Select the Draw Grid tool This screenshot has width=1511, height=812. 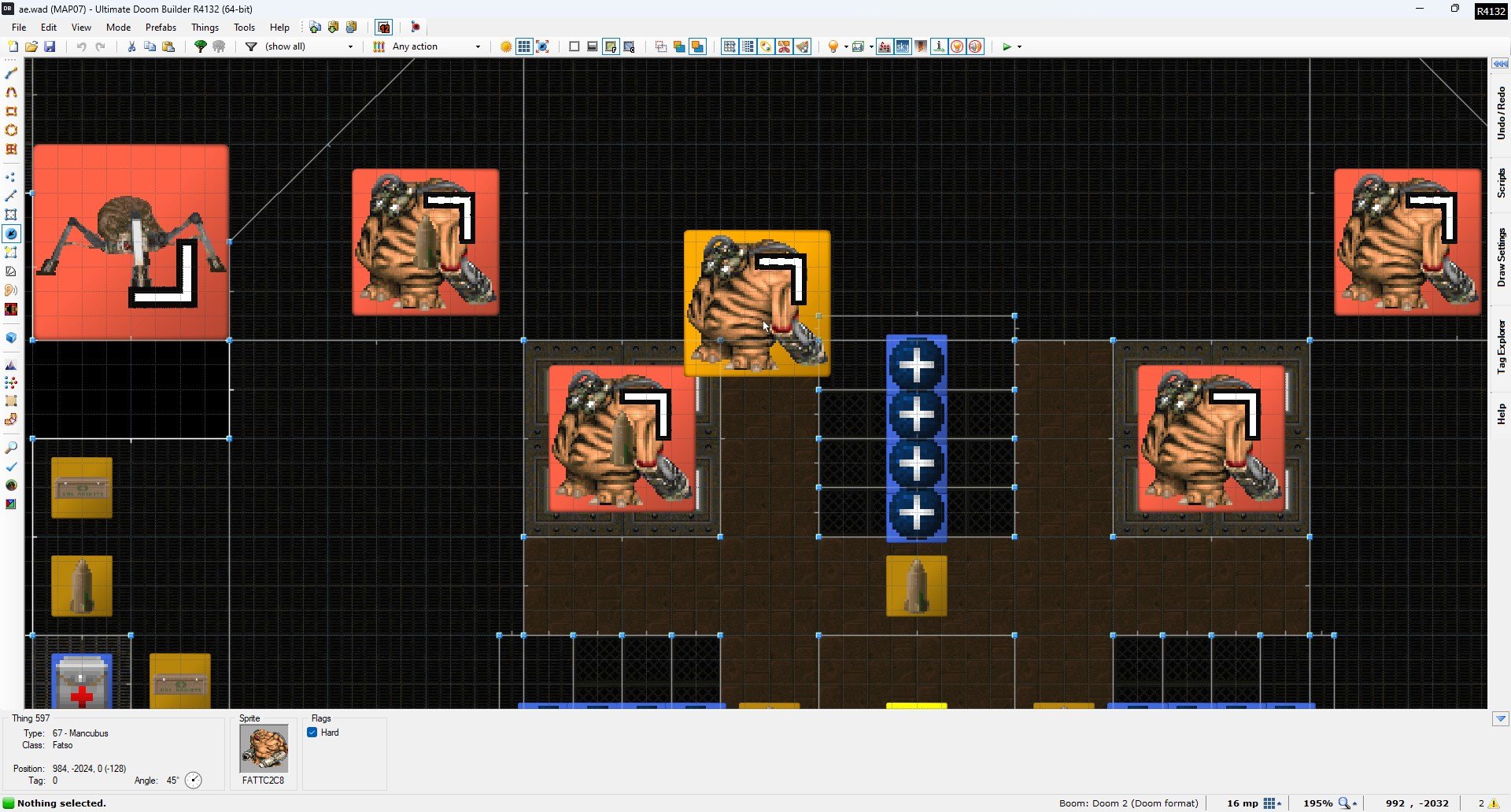pyautogui.click(x=11, y=149)
